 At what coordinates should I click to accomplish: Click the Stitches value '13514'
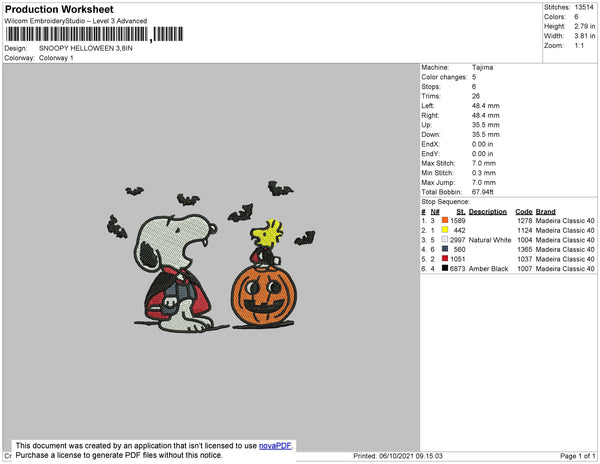click(x=584, y=7)
